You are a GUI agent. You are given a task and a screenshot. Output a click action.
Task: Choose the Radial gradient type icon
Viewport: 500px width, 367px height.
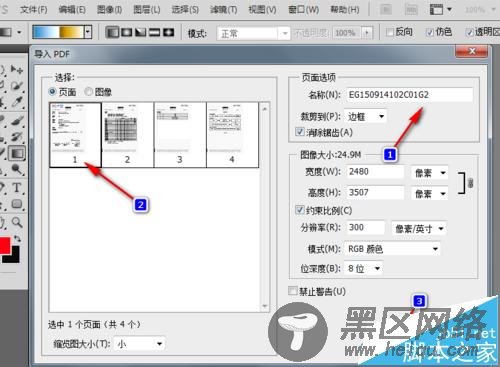click(x=127, y=32)
